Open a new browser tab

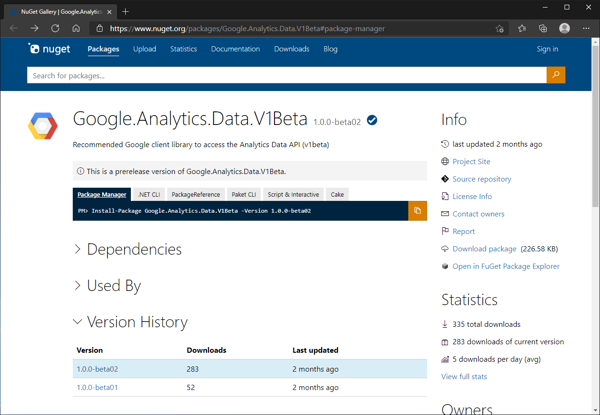pyautogui.click(x=125, y=12)
